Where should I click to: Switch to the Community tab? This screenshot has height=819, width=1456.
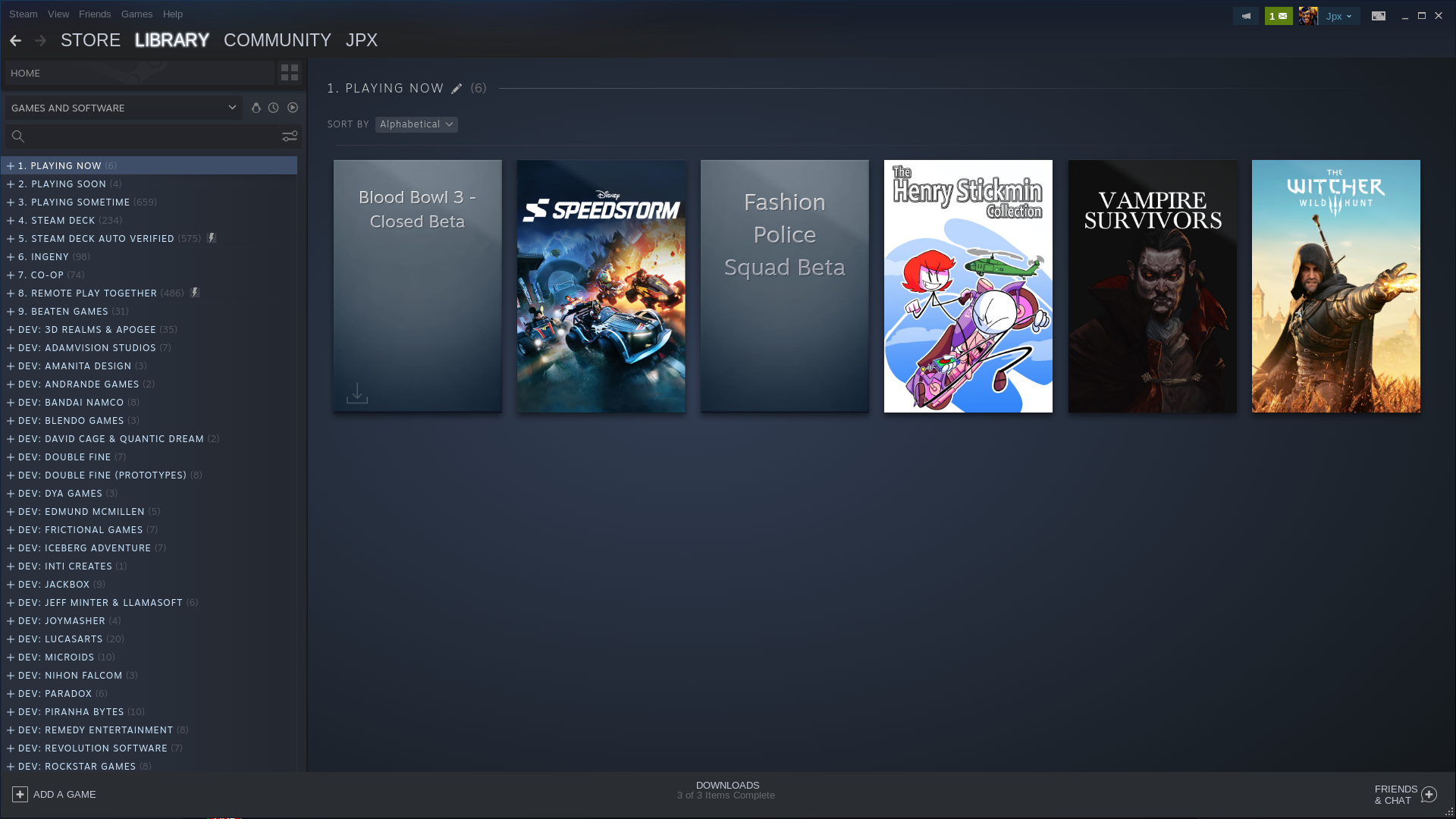(x=277, y=40)
